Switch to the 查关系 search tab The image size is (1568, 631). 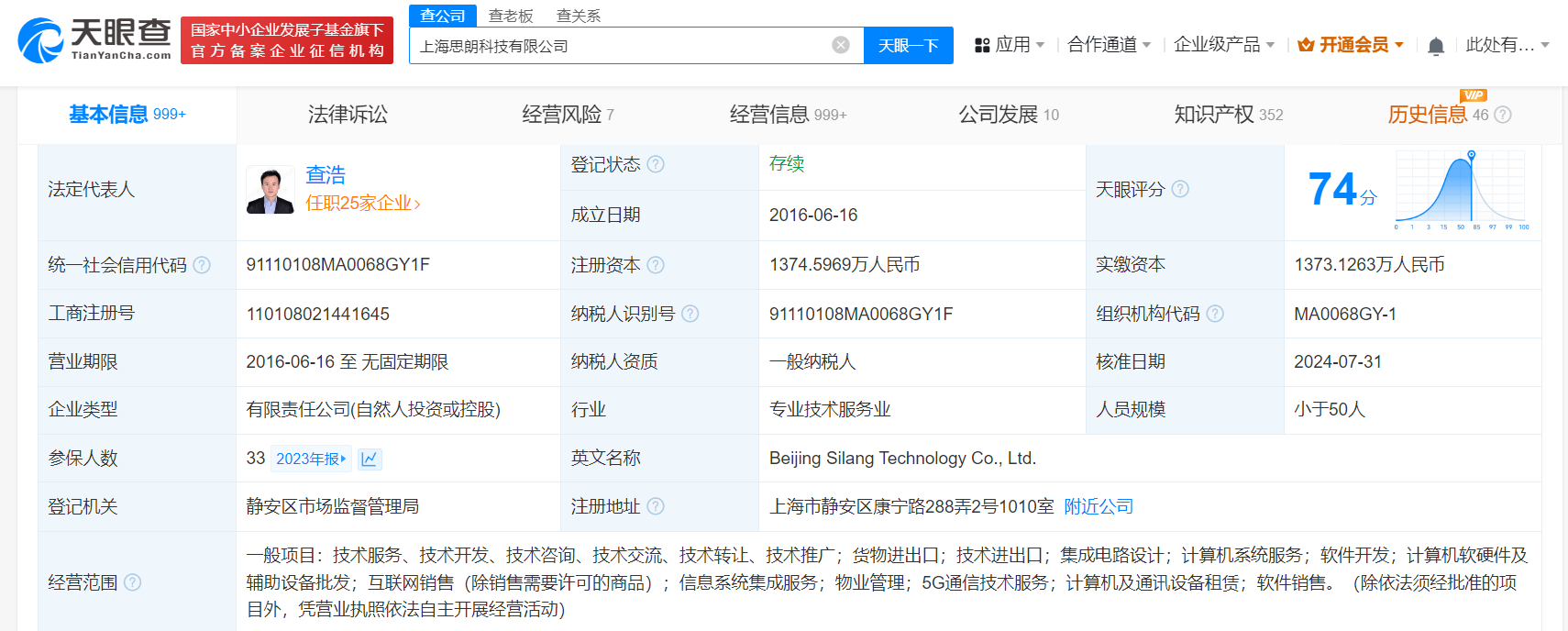(x=579, y=16)
